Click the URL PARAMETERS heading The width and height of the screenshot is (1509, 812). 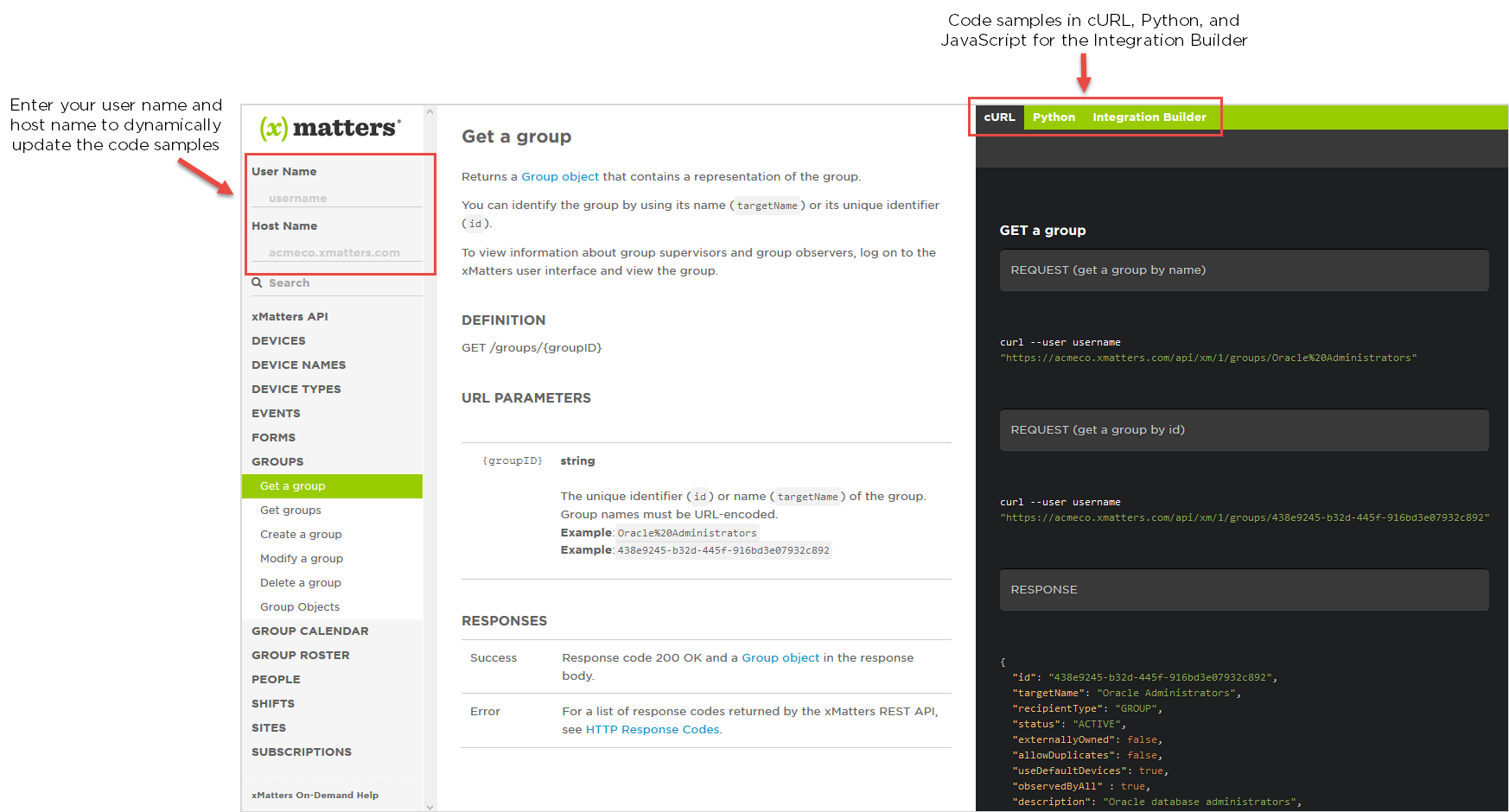(x=526, y=398)
